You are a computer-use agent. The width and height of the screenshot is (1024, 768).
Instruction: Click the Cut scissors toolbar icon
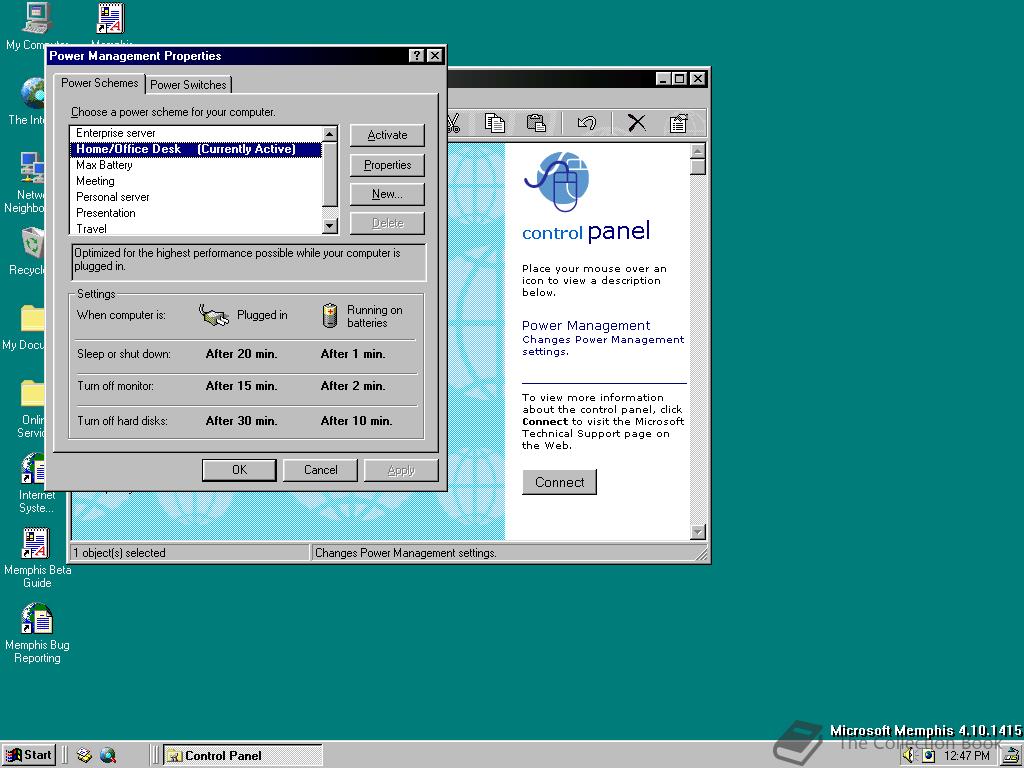click(x=454, y=123)
